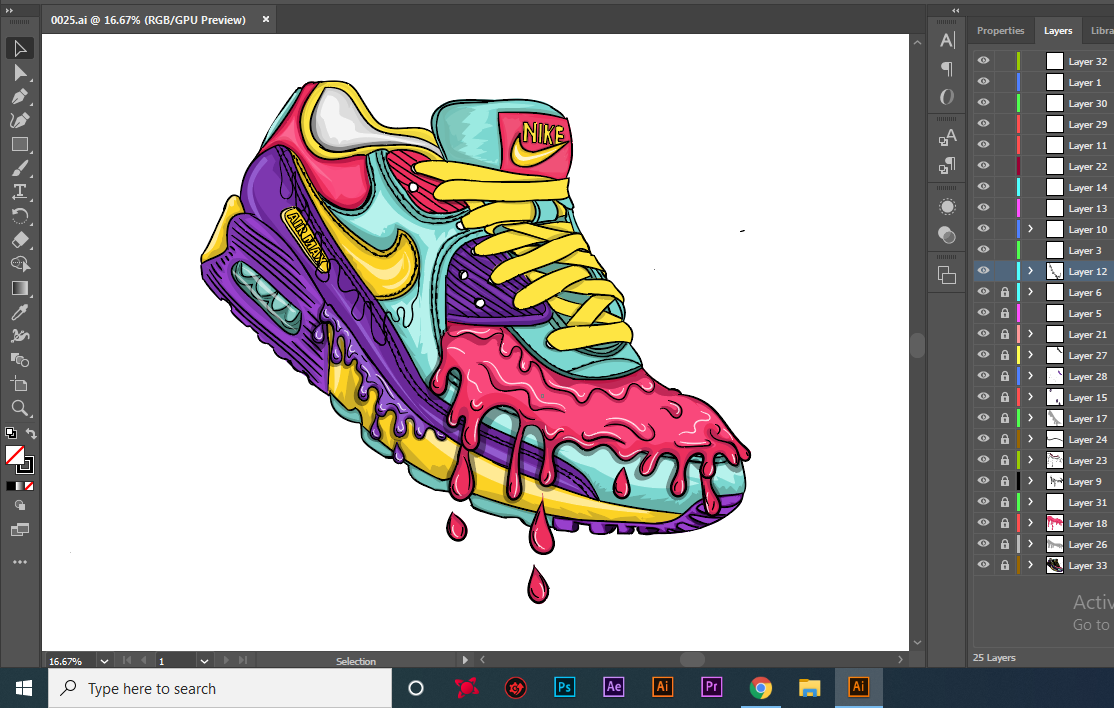Select the Pen tool

tap(19, 97)
